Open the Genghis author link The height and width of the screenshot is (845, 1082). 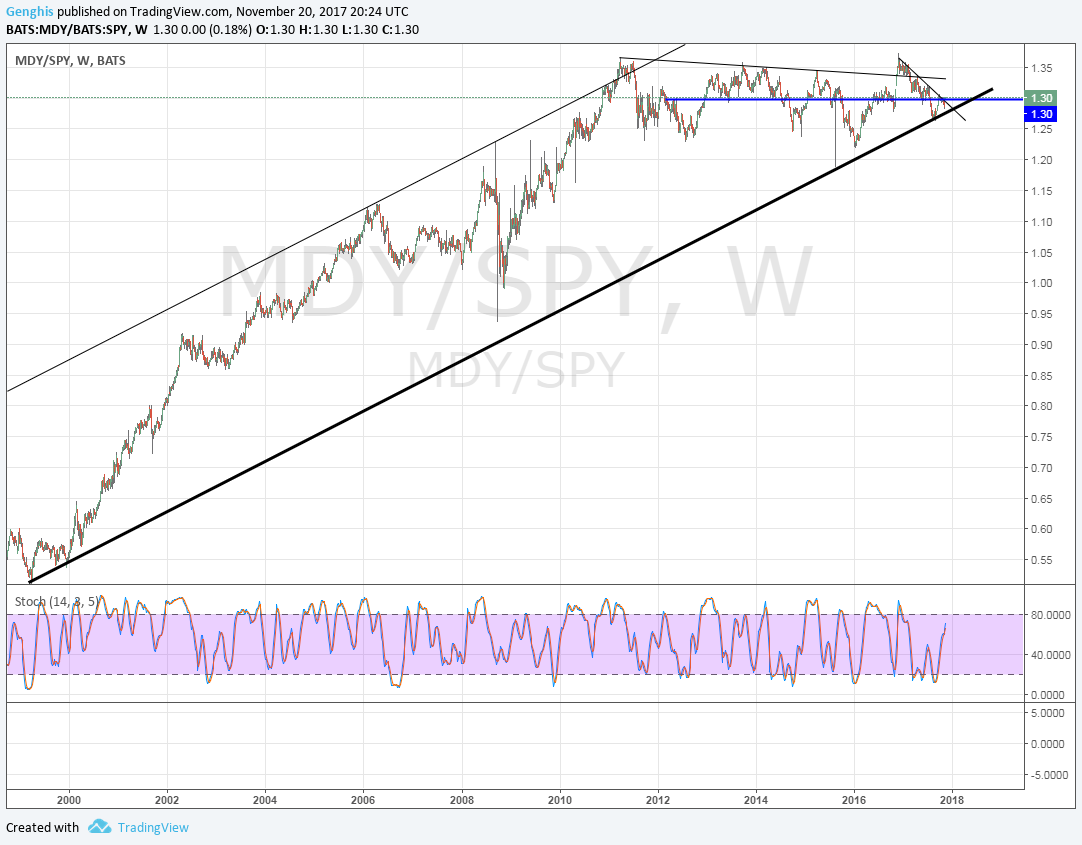point(30,12)
